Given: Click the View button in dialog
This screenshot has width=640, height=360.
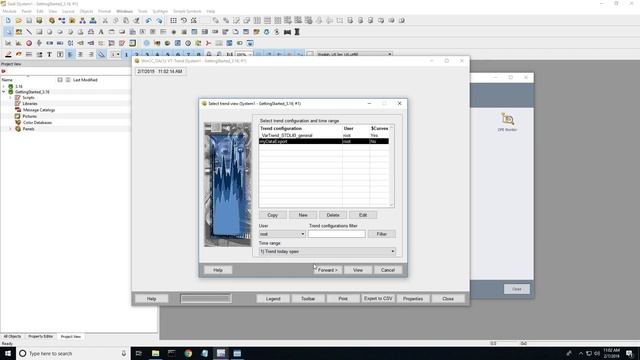Looking at the screenshot, I should [358, 270].
